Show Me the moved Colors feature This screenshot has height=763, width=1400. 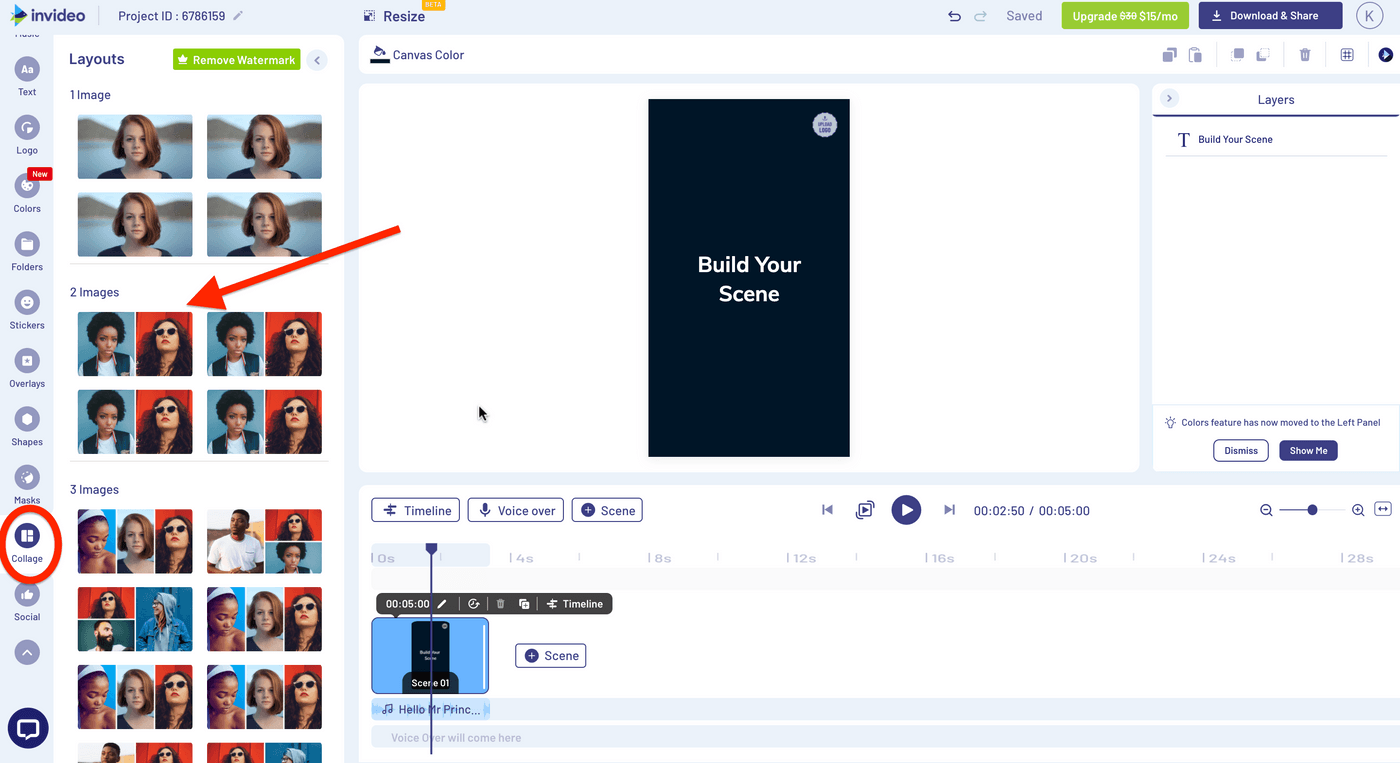1308,450
